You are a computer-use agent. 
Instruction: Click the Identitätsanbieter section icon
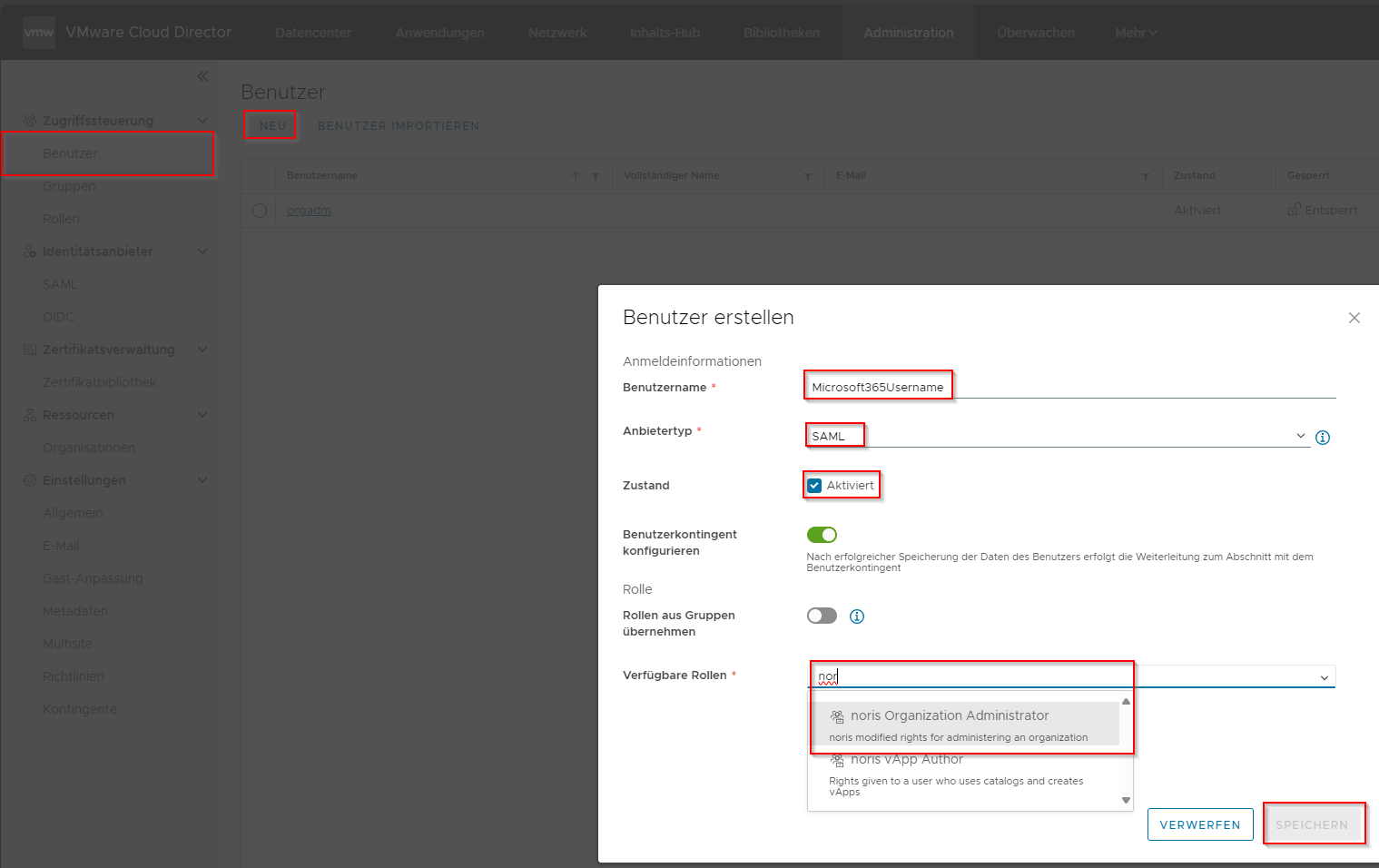(x=29, y=252)
